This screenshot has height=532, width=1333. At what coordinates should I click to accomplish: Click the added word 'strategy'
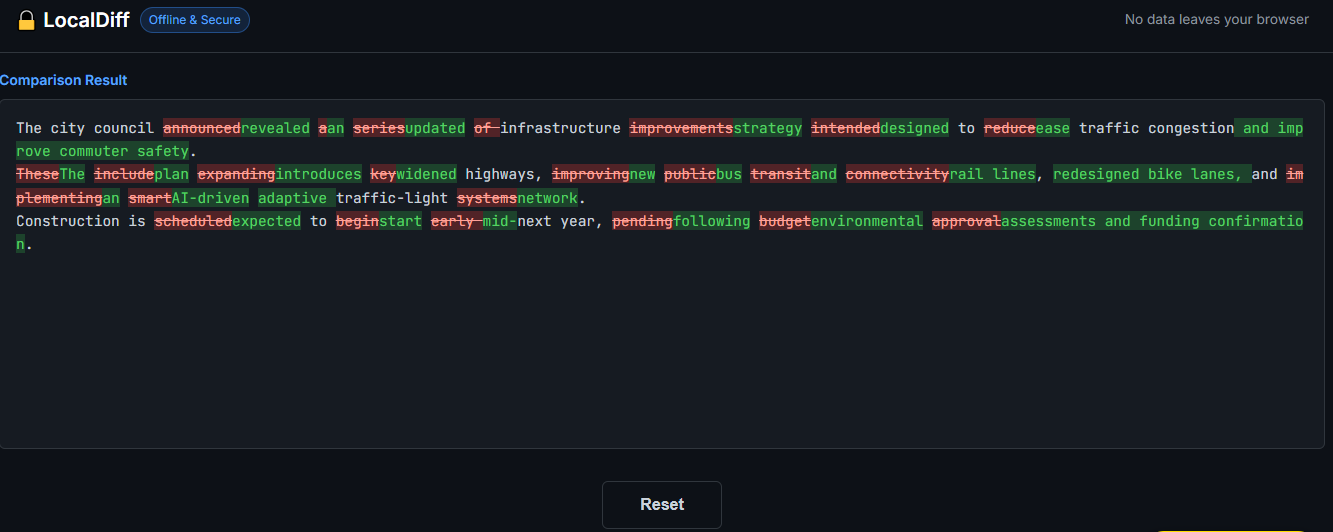coord(768,128)
